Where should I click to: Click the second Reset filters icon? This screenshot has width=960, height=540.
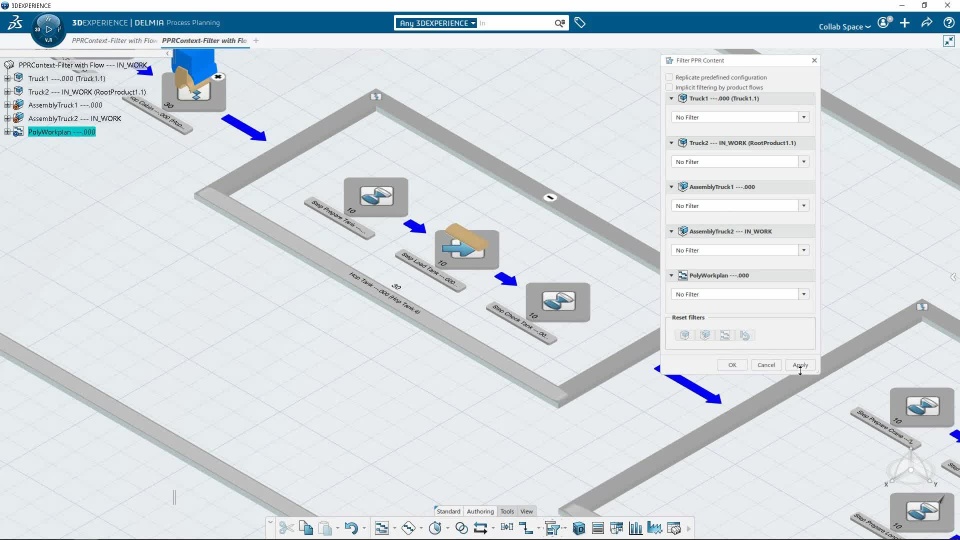point(705,335)
